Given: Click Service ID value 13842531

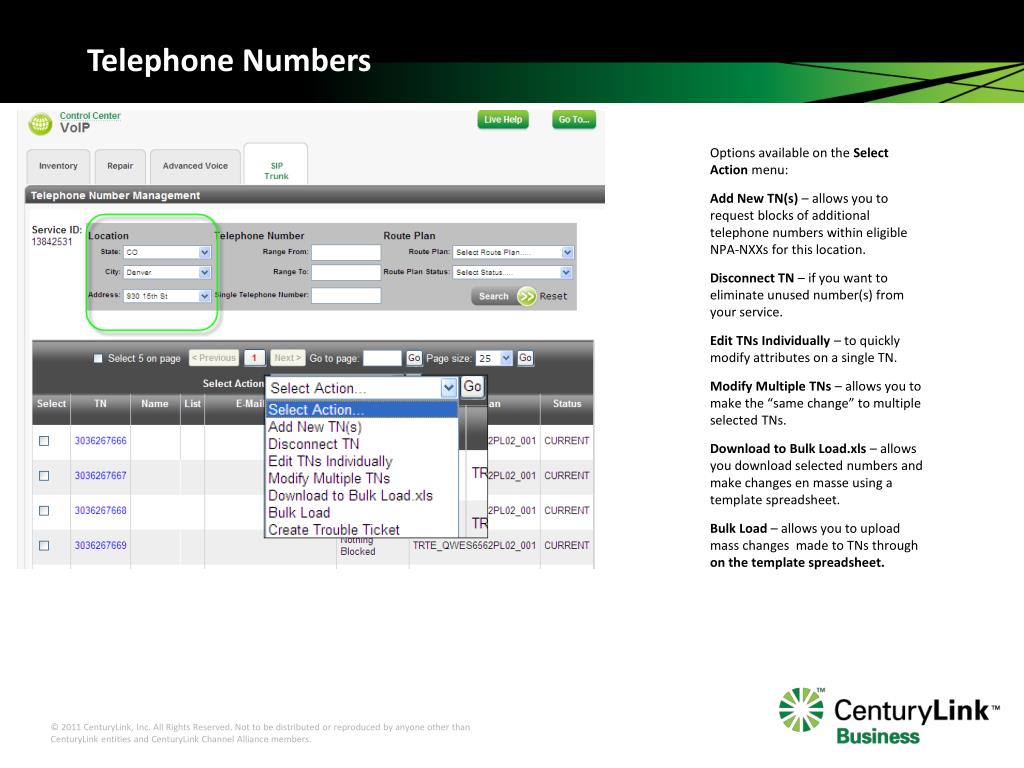Looking at the screenshot, I should click(x=52, y=242).
